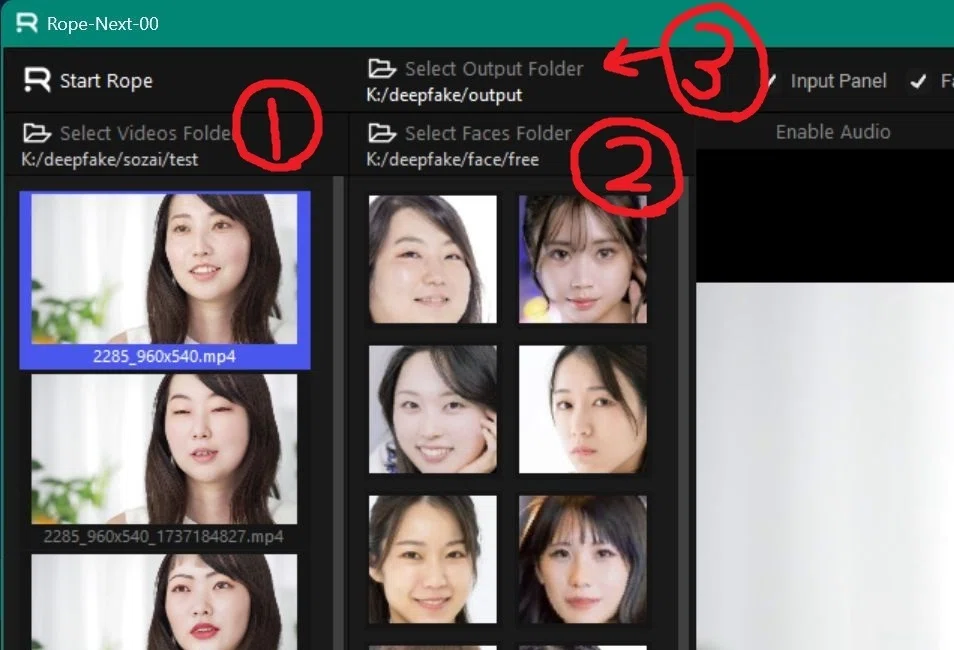Click the Rope logo in title bar
This screenshot has height=650, width=954.
[x=27, y=23]
